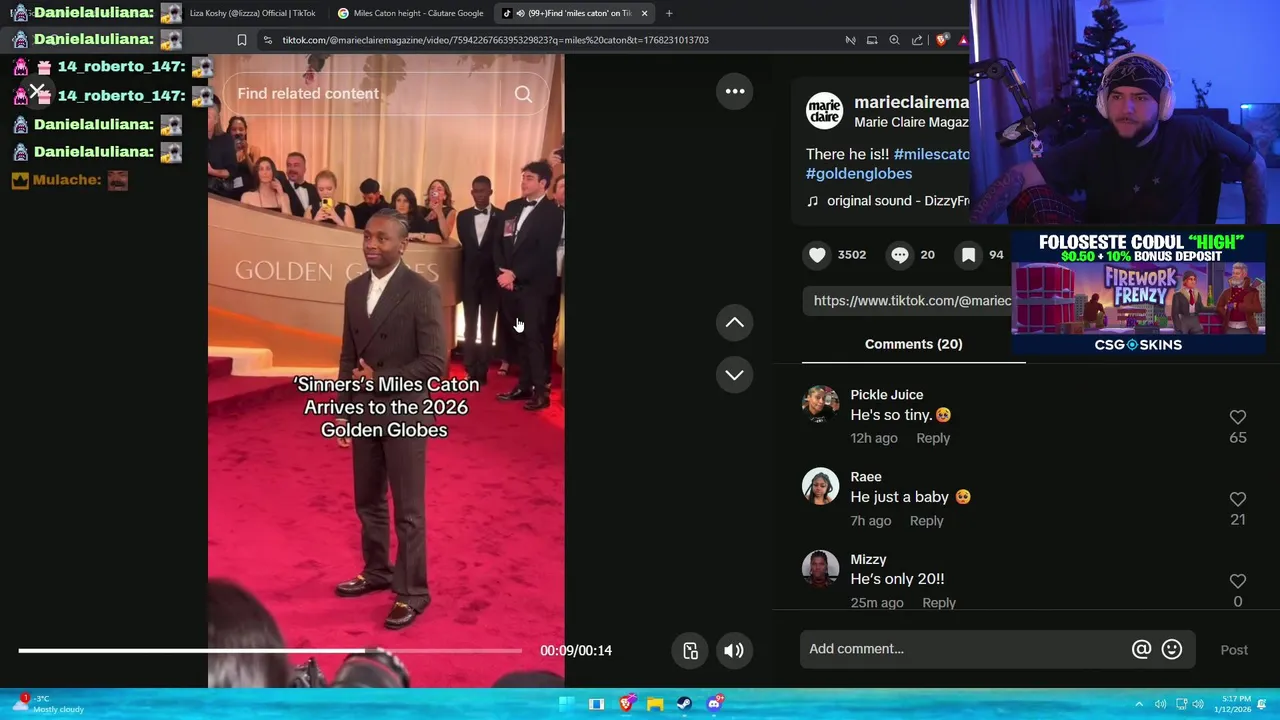Open the marieclairemagazine username link

[911, 102]
